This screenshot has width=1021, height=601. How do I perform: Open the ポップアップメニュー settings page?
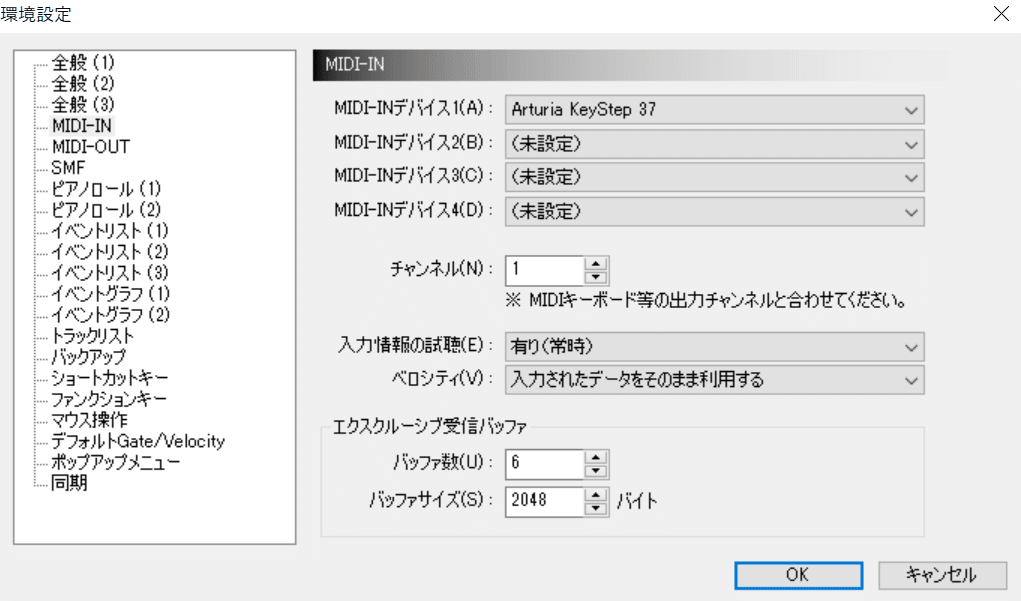click(x=116, y=462)
